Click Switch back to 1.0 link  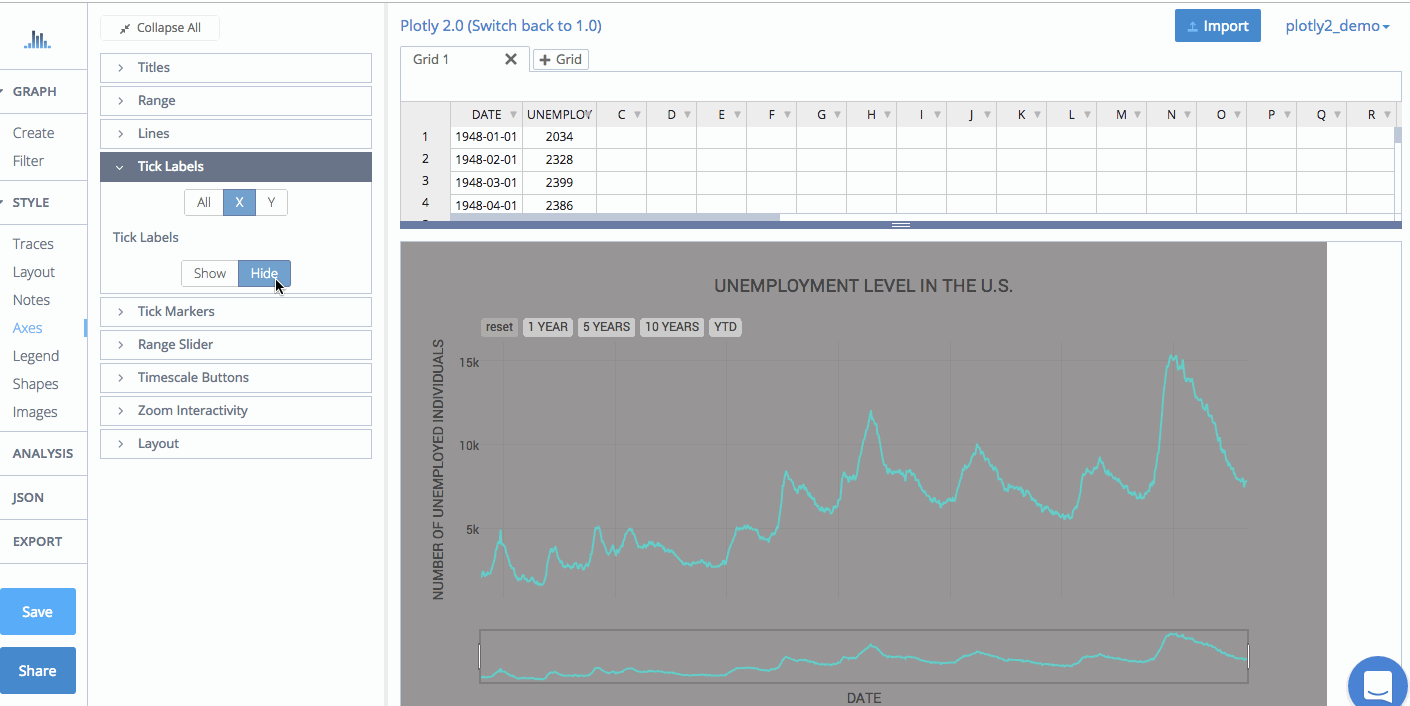(537, 26)
